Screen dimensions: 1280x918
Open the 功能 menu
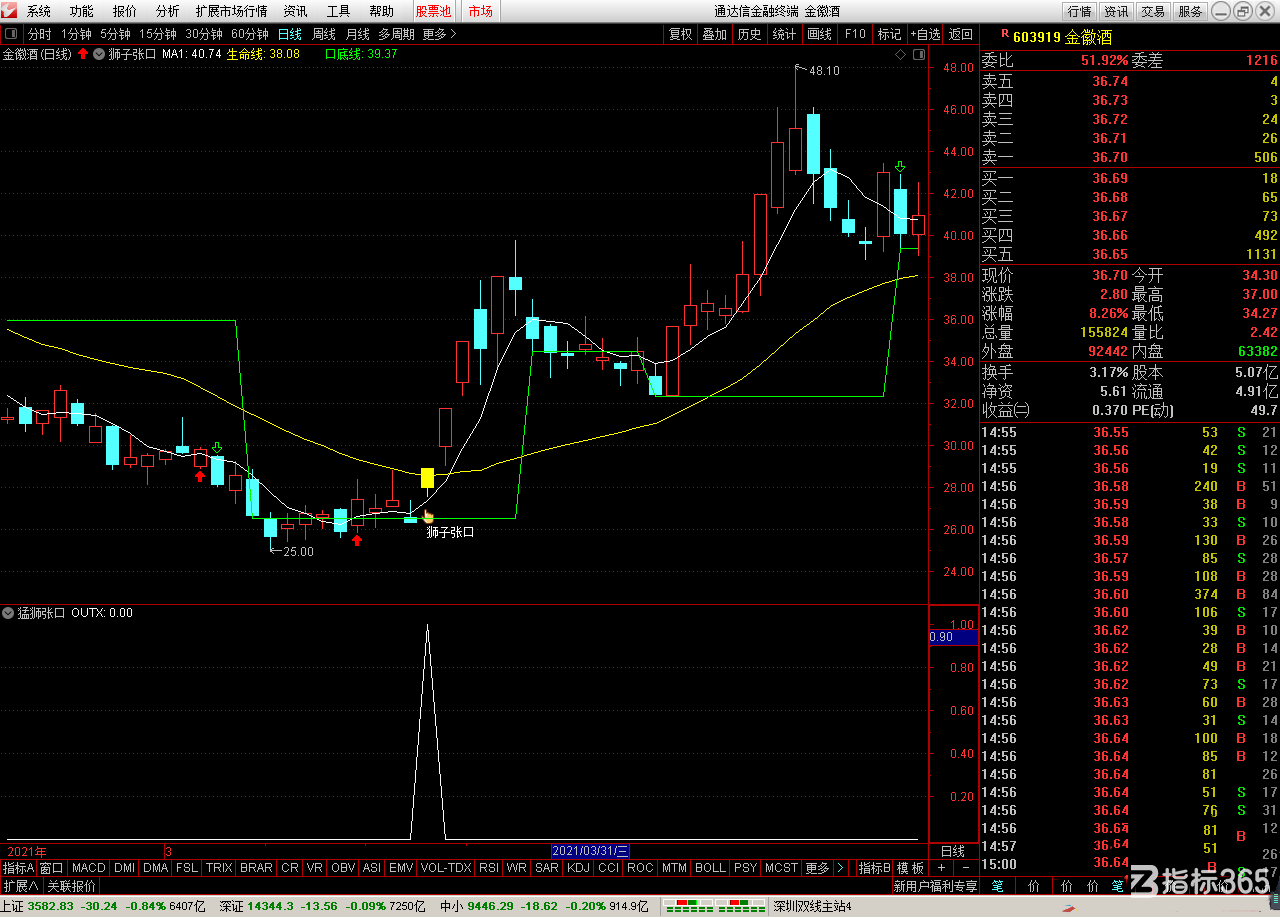pos(82,12)
